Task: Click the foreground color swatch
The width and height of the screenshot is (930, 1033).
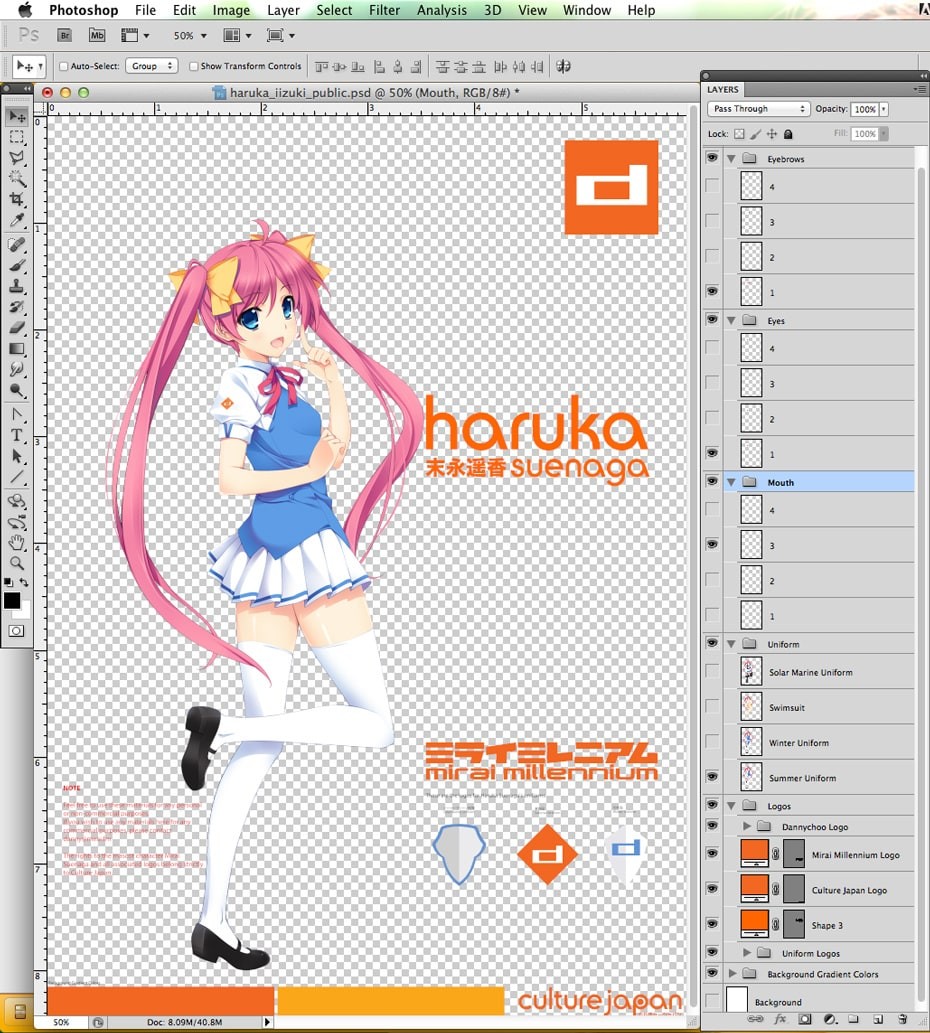Action: coord(12,600)
